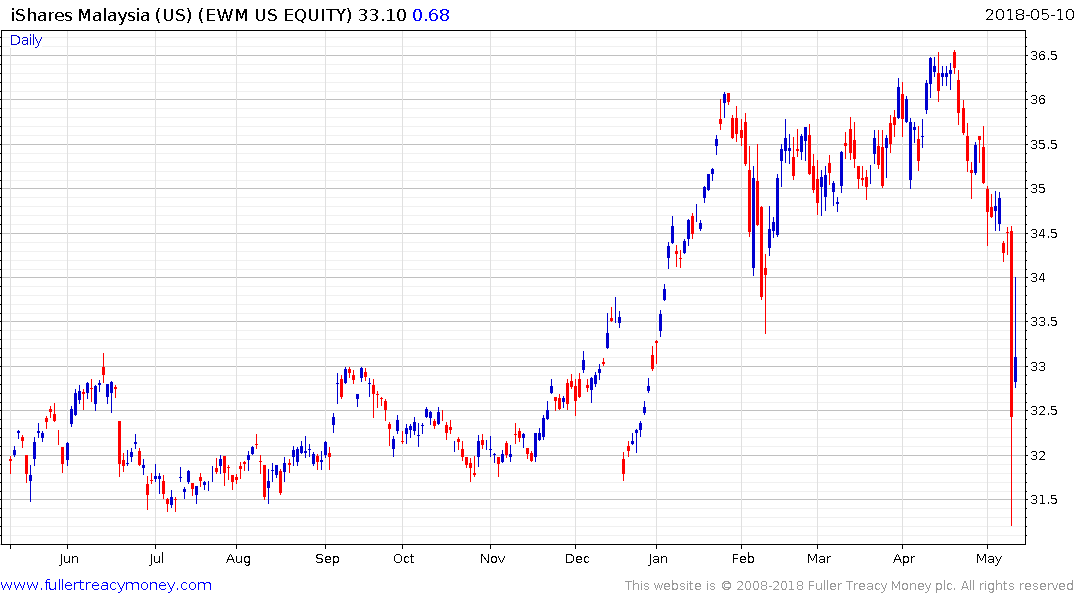The width and height of the screenshot is (1075, 600).
Task: Click the Jan label on time axis
Action: click(x=657, y=559)
